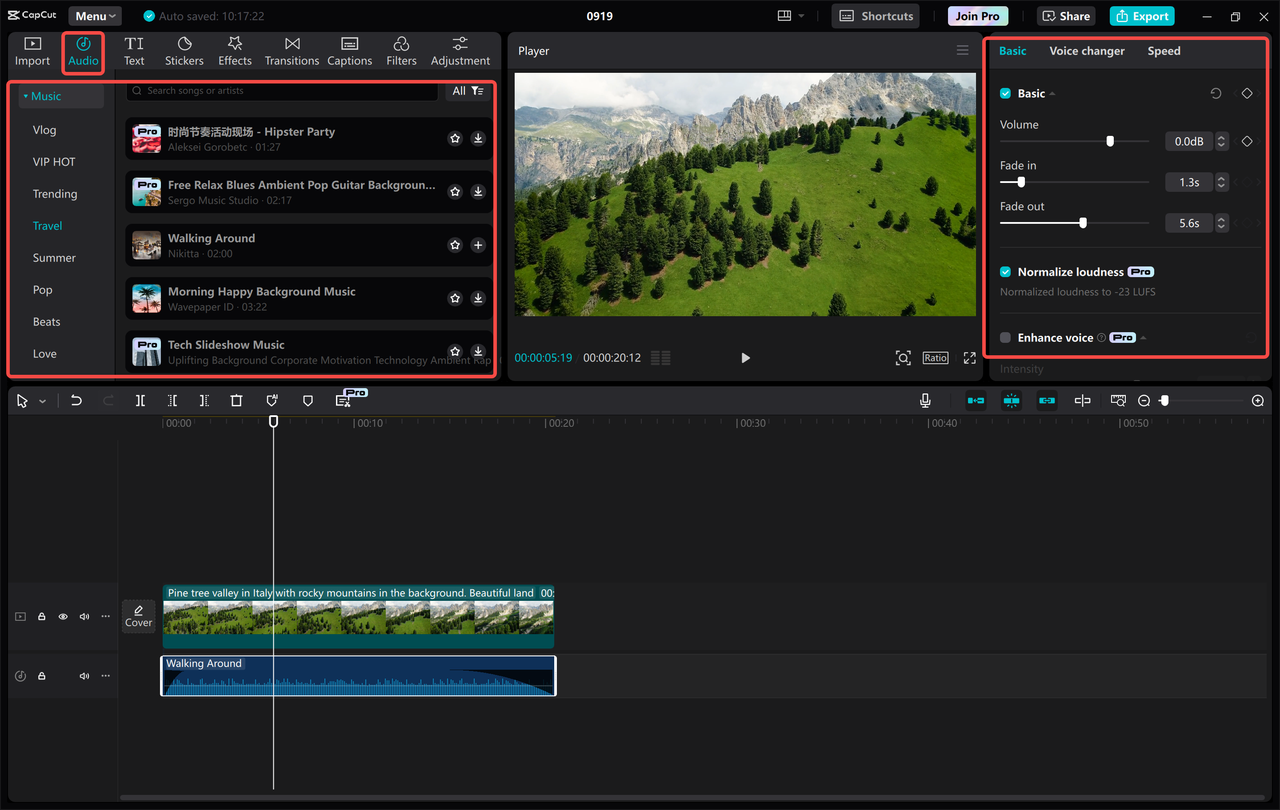
Task: Switch to the Voice changer tab
Action: pos(1086,51)
